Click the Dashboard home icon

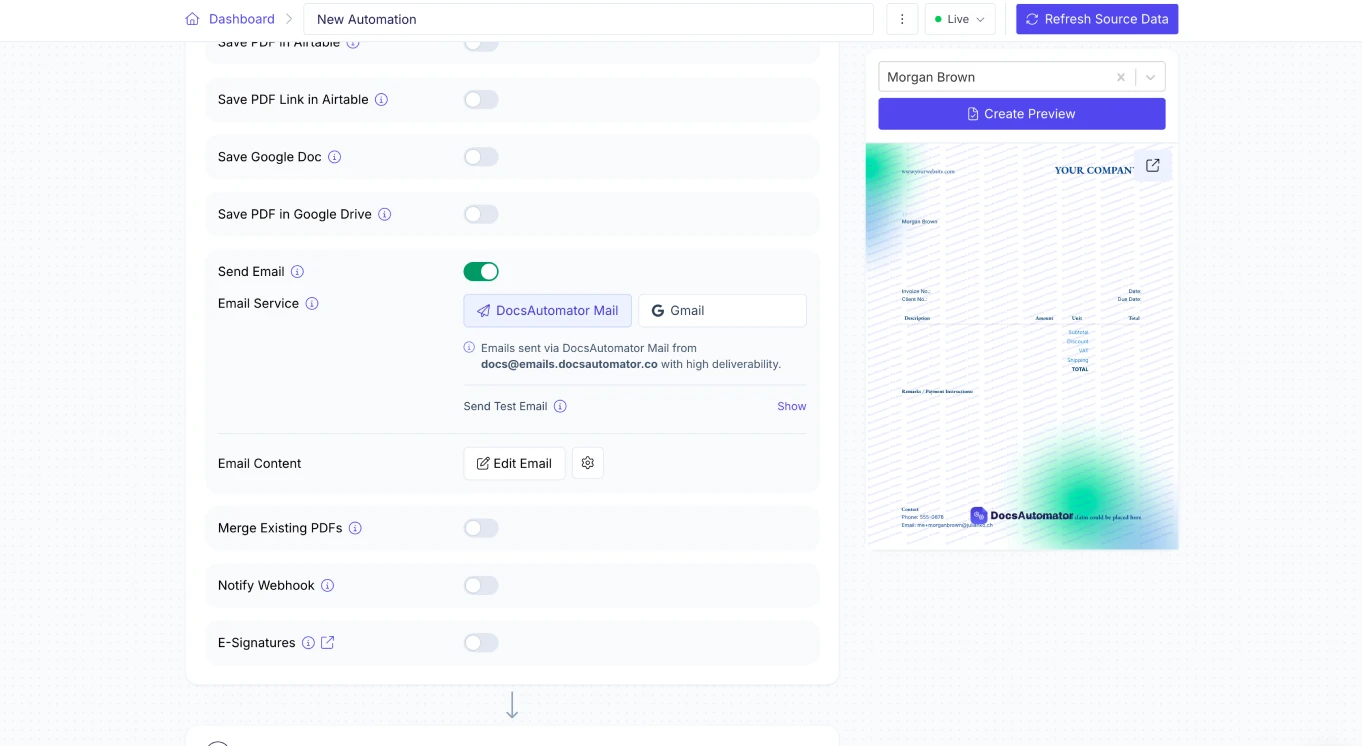(x=192, y=19)
